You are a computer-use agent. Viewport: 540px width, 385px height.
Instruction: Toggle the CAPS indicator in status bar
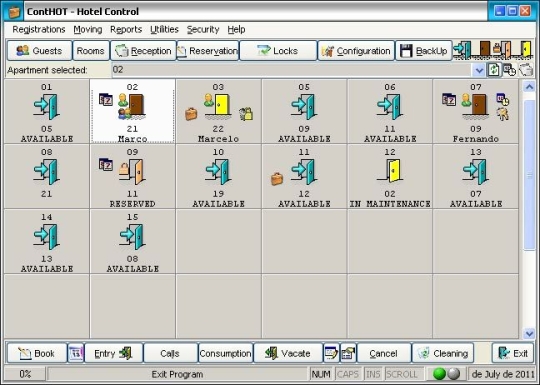[x=348, y=374]
